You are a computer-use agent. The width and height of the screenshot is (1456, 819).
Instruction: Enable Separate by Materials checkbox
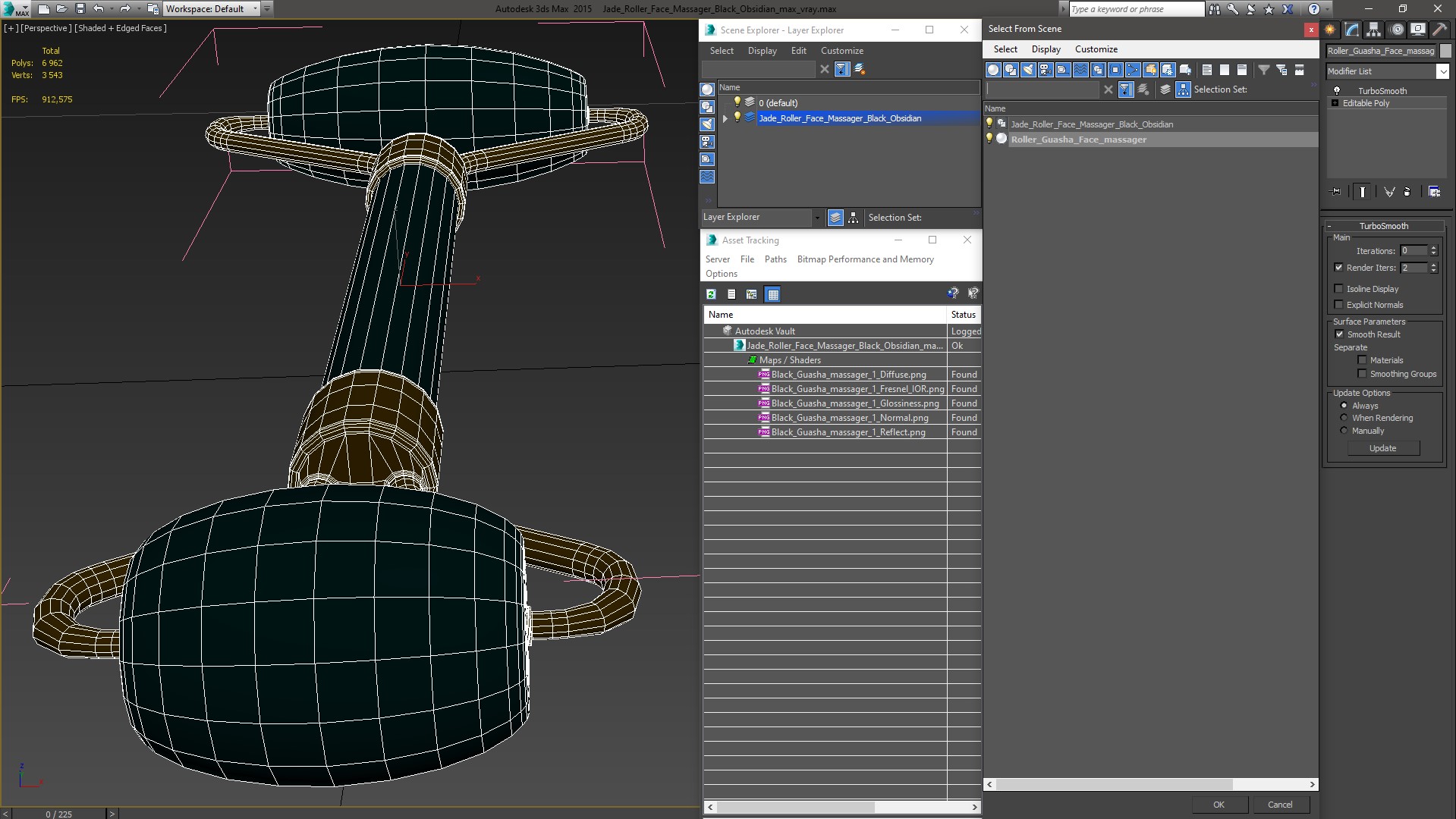1362,360
